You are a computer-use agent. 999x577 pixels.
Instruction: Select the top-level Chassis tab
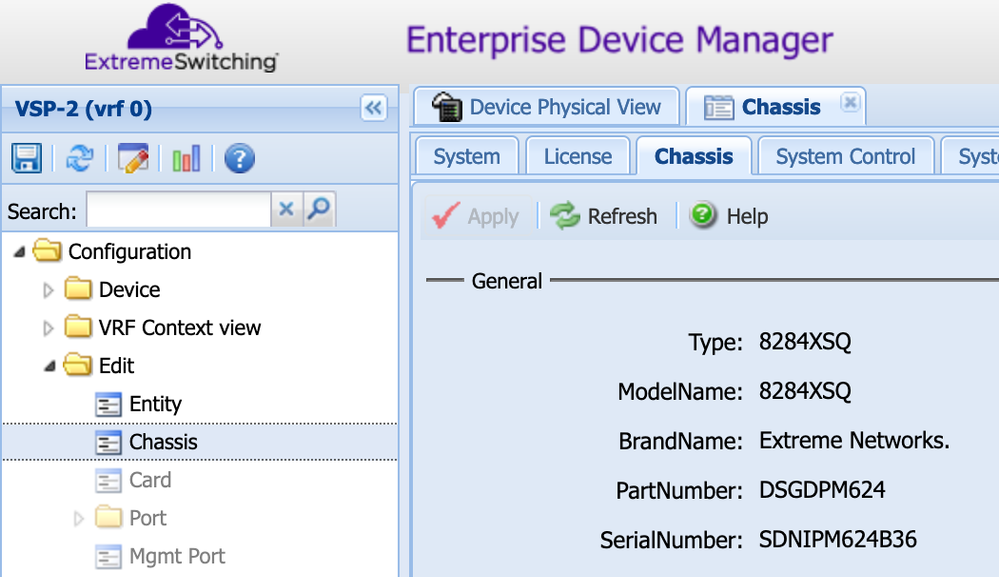pos(775,106)
